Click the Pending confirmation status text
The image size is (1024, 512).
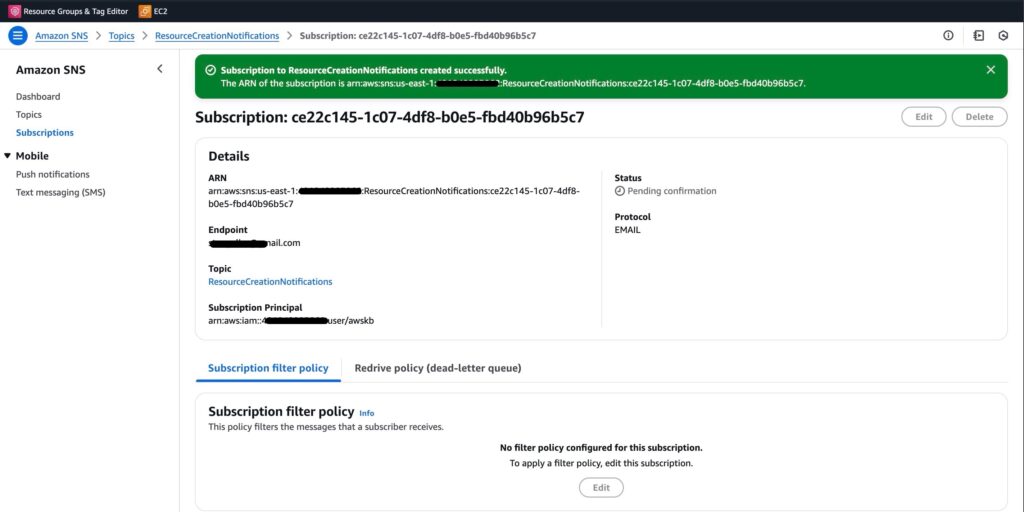point(672,191)
